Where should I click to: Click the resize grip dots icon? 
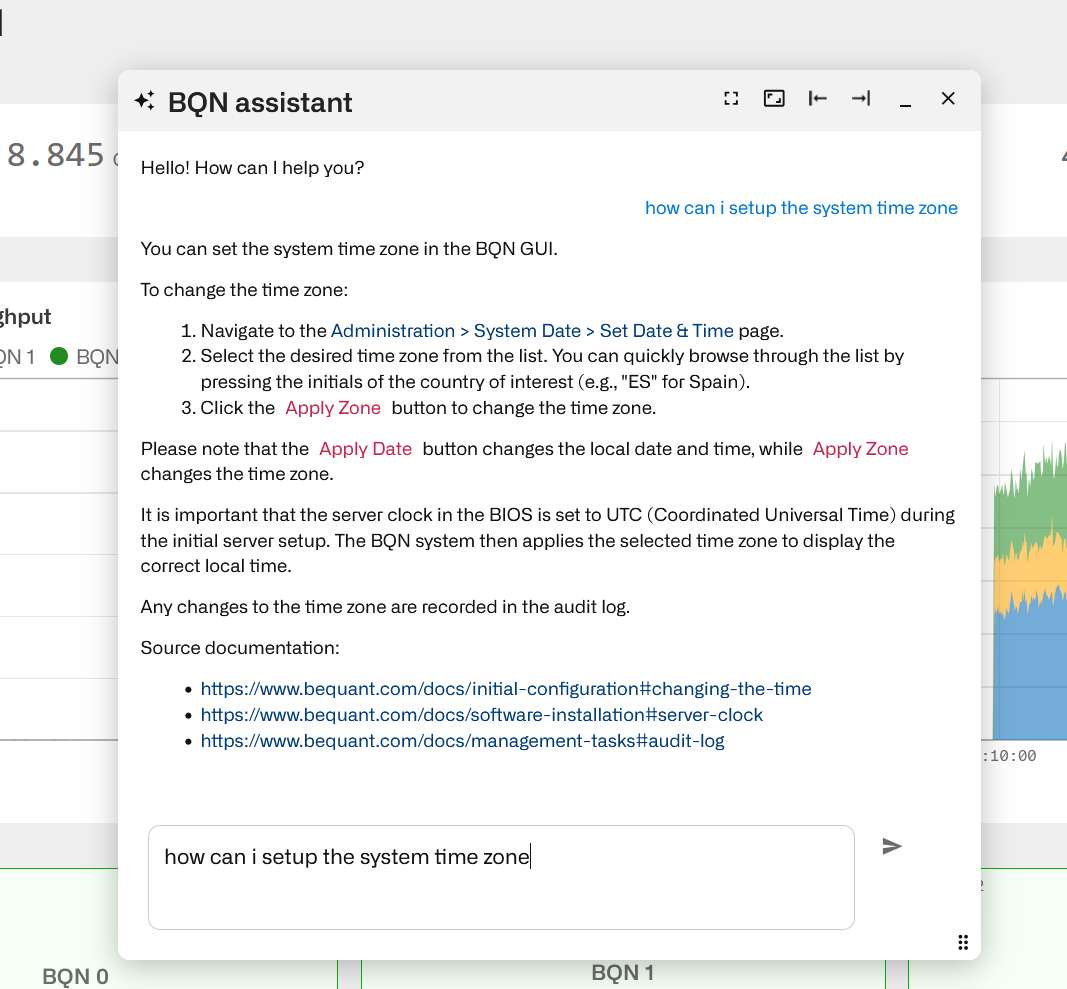[963, 942]
